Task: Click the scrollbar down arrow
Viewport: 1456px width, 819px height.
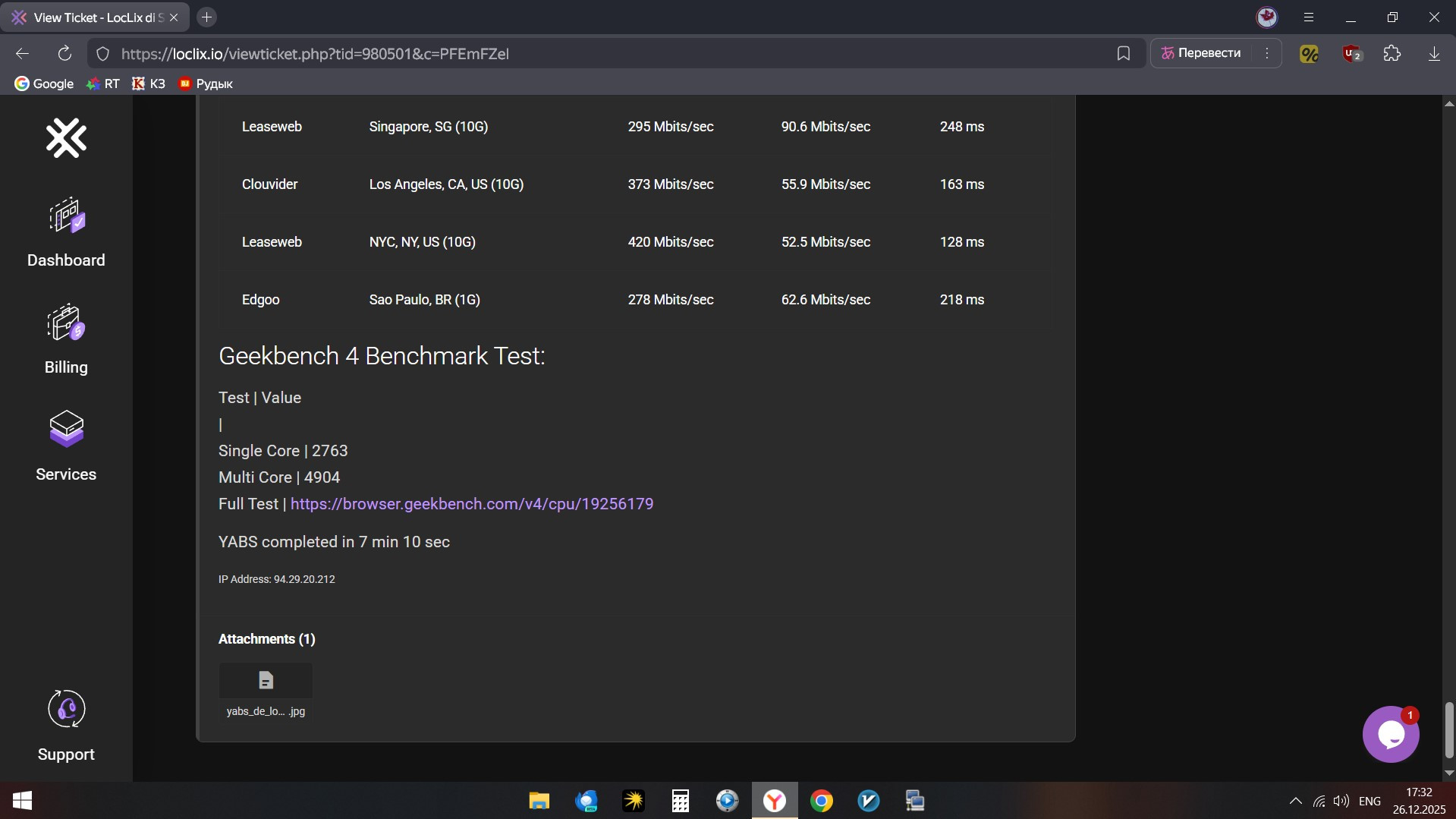Action: tap(1449, 773)
